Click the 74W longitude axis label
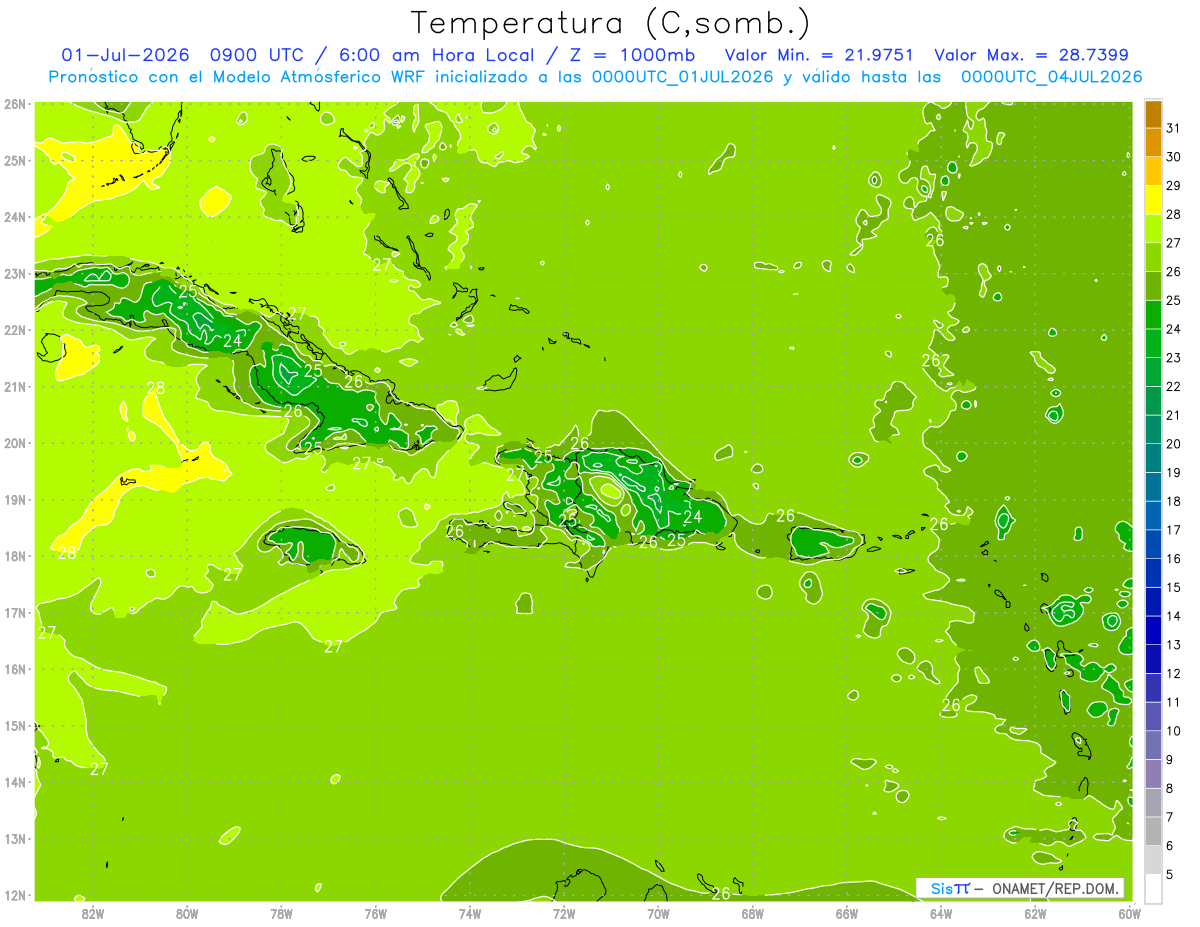Image resolution: width=1200 pixels, height=927 pixels. coord(469,913)
